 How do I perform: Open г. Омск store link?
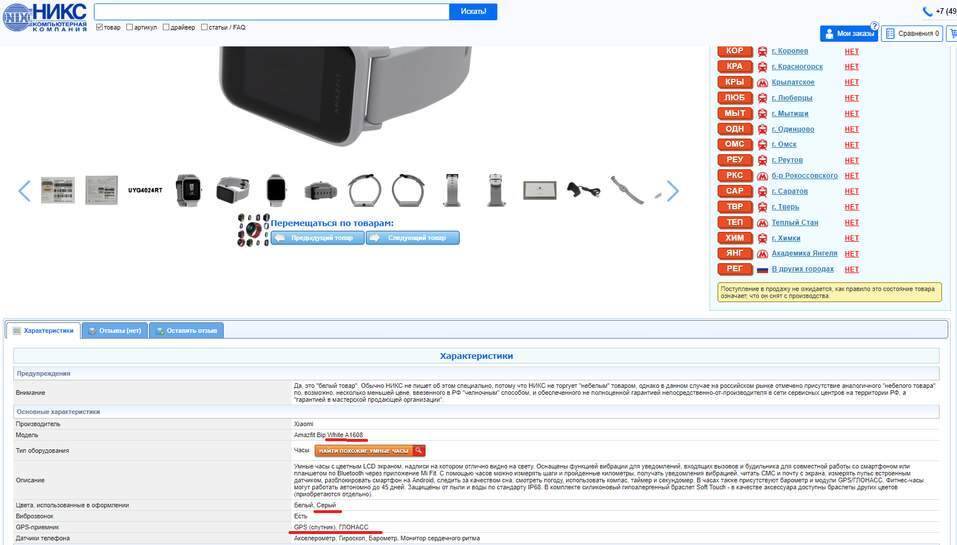[784, 145]
